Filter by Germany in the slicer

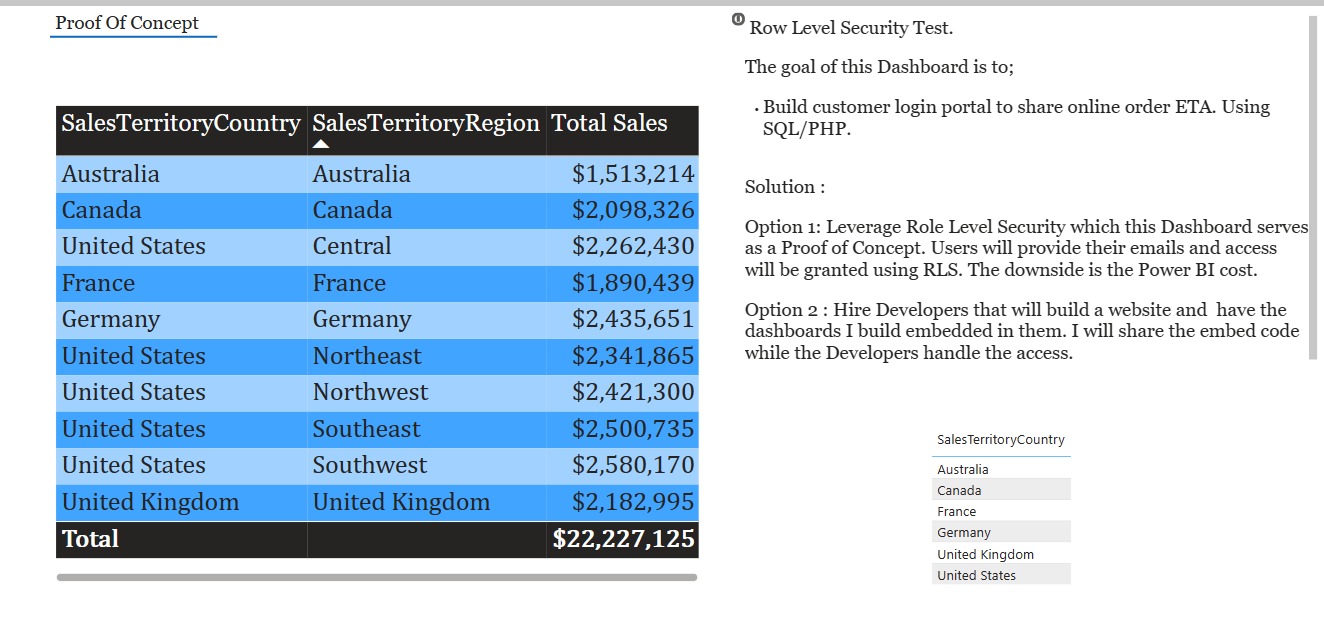coord(964,532)
